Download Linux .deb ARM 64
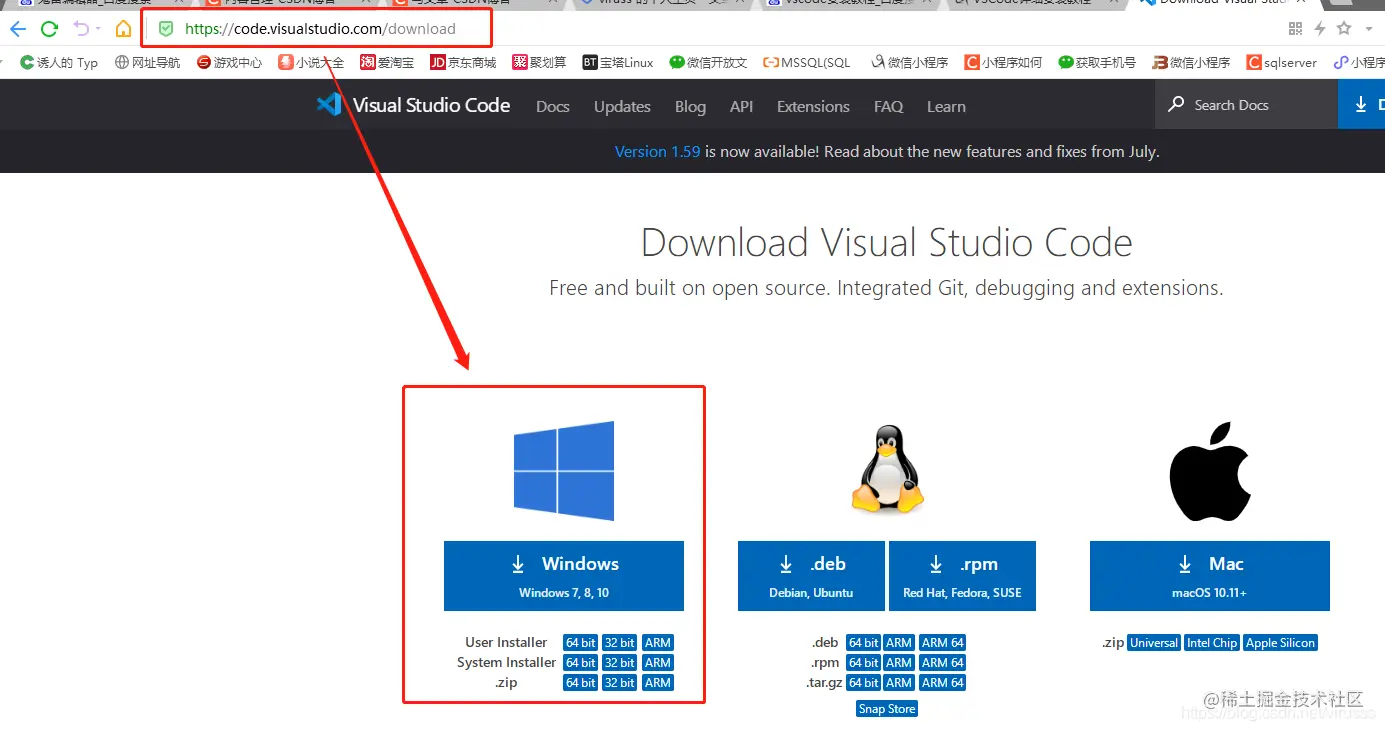This screenshot has width=1385, height=731. 943,643
